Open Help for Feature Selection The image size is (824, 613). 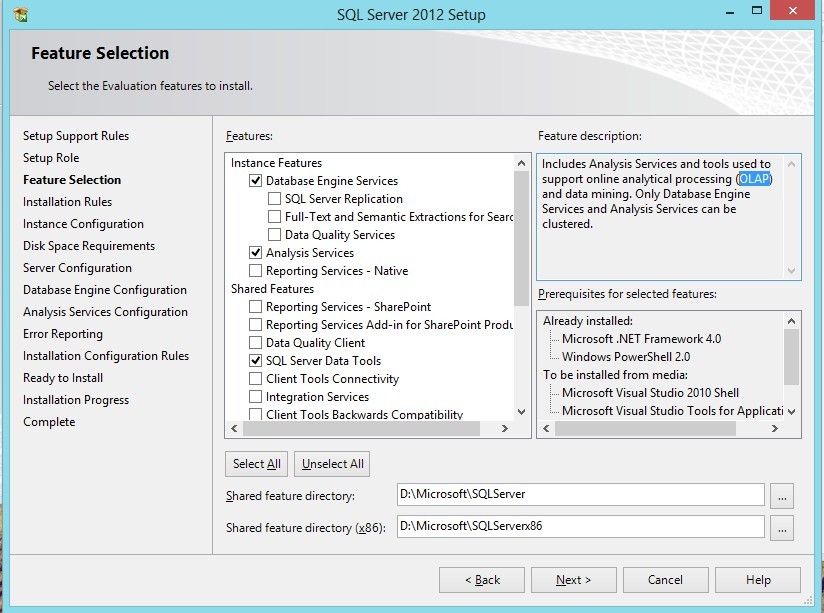(x=758, y=580)
